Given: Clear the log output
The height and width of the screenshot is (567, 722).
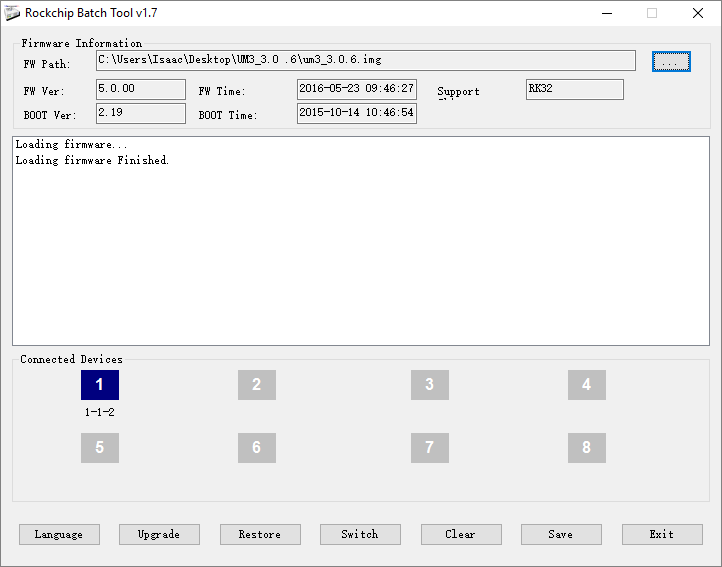Looking at the screenshot, I should coord(460,534).
